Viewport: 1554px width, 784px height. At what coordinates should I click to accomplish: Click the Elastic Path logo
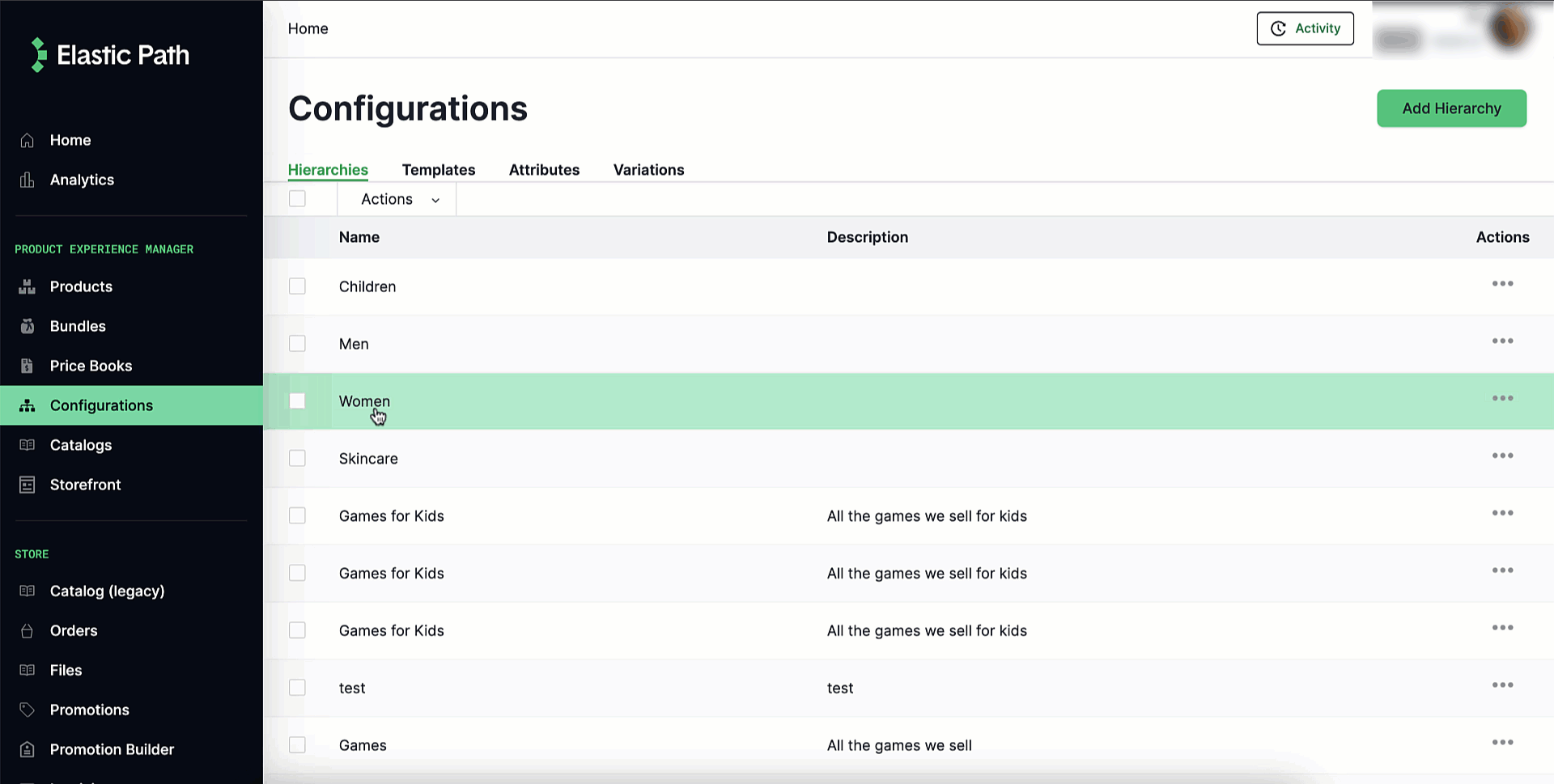pyautogui.click(x=108, y=54)
